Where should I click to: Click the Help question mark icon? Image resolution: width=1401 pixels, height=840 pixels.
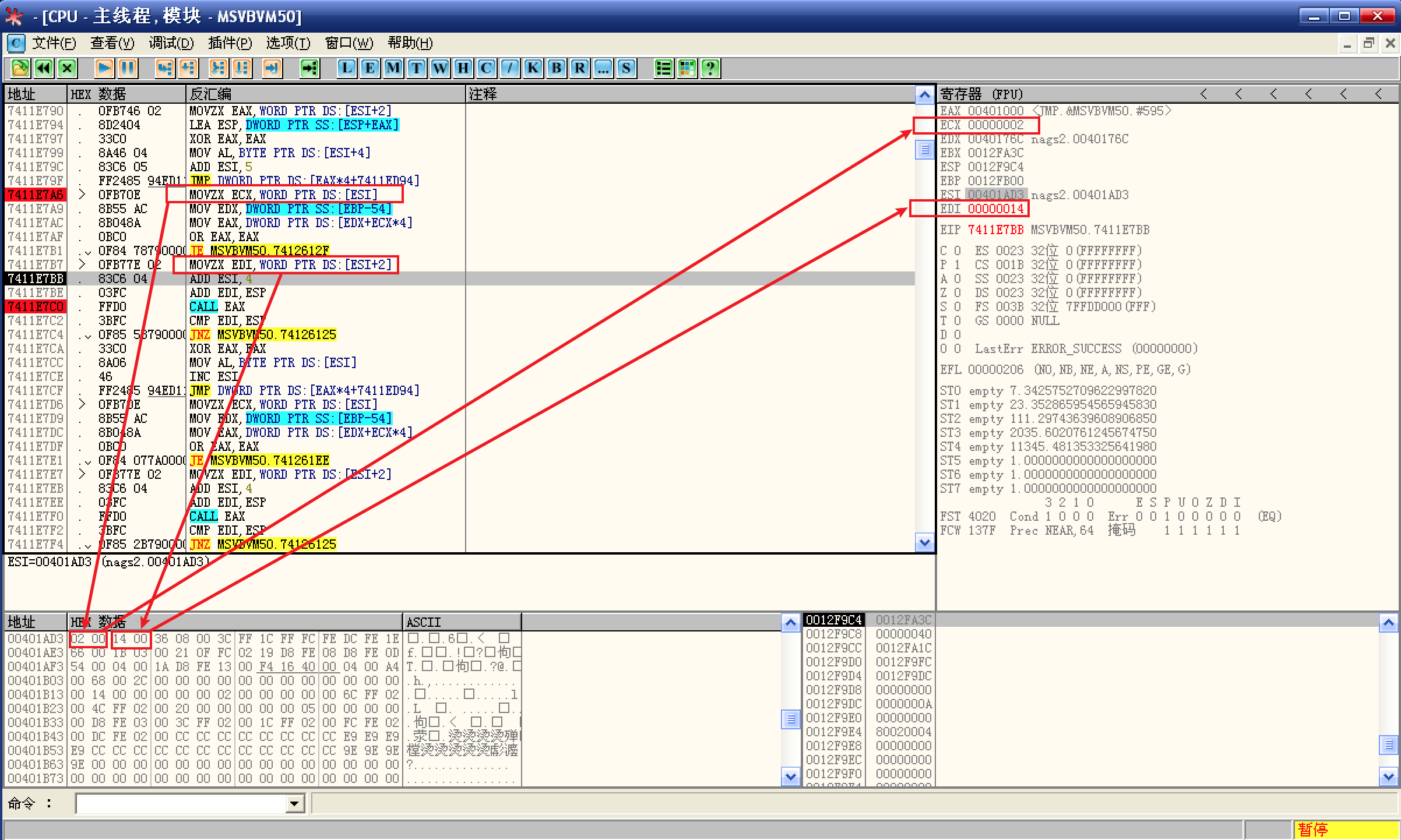click(x=710, y=68)
